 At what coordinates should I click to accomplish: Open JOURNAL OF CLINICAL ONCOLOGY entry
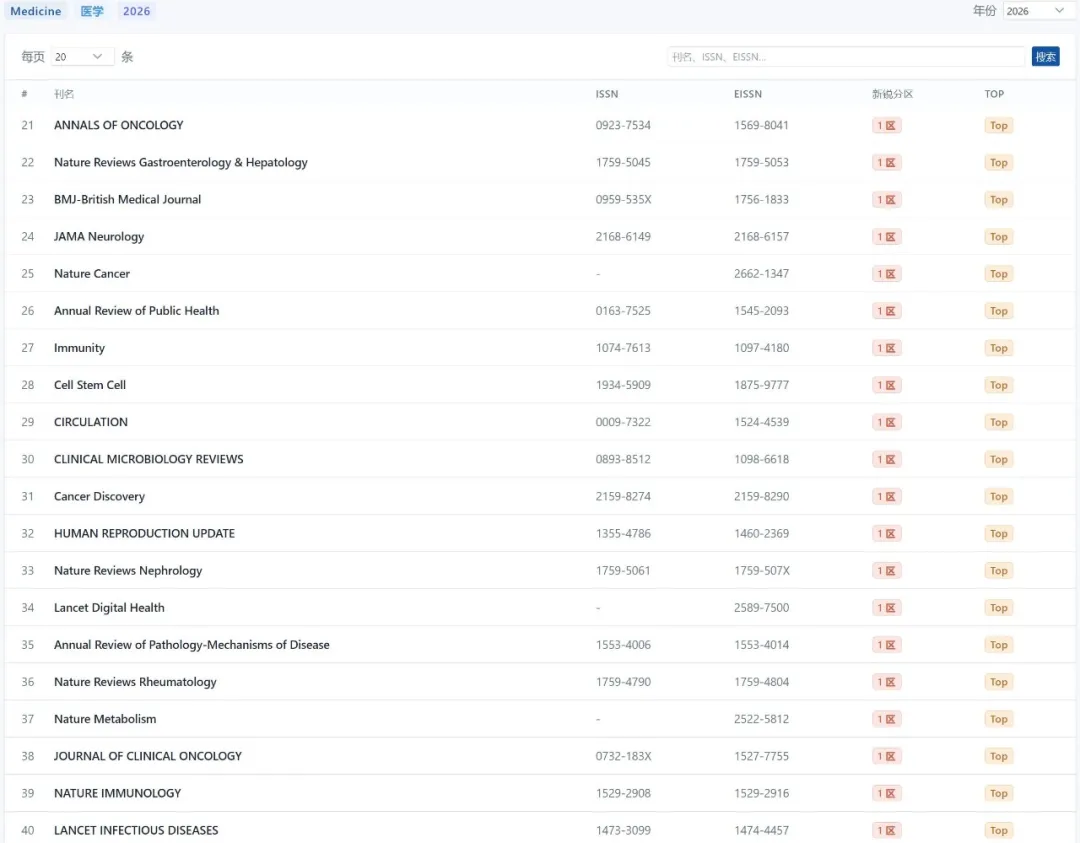(x=148, y=756)
